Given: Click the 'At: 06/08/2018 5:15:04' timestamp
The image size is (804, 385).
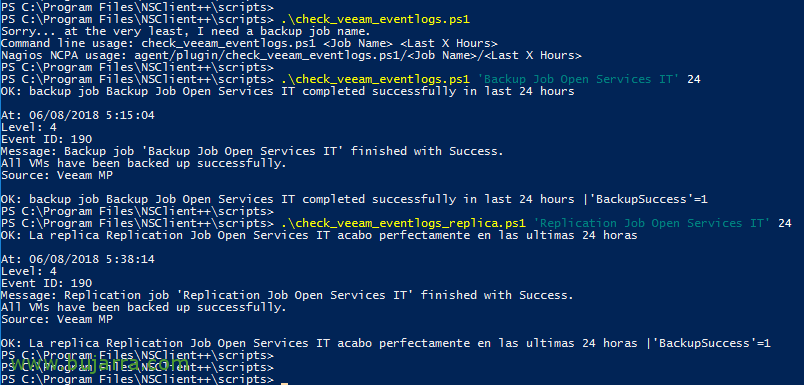Looking at the screenshot, I should 77,115.
